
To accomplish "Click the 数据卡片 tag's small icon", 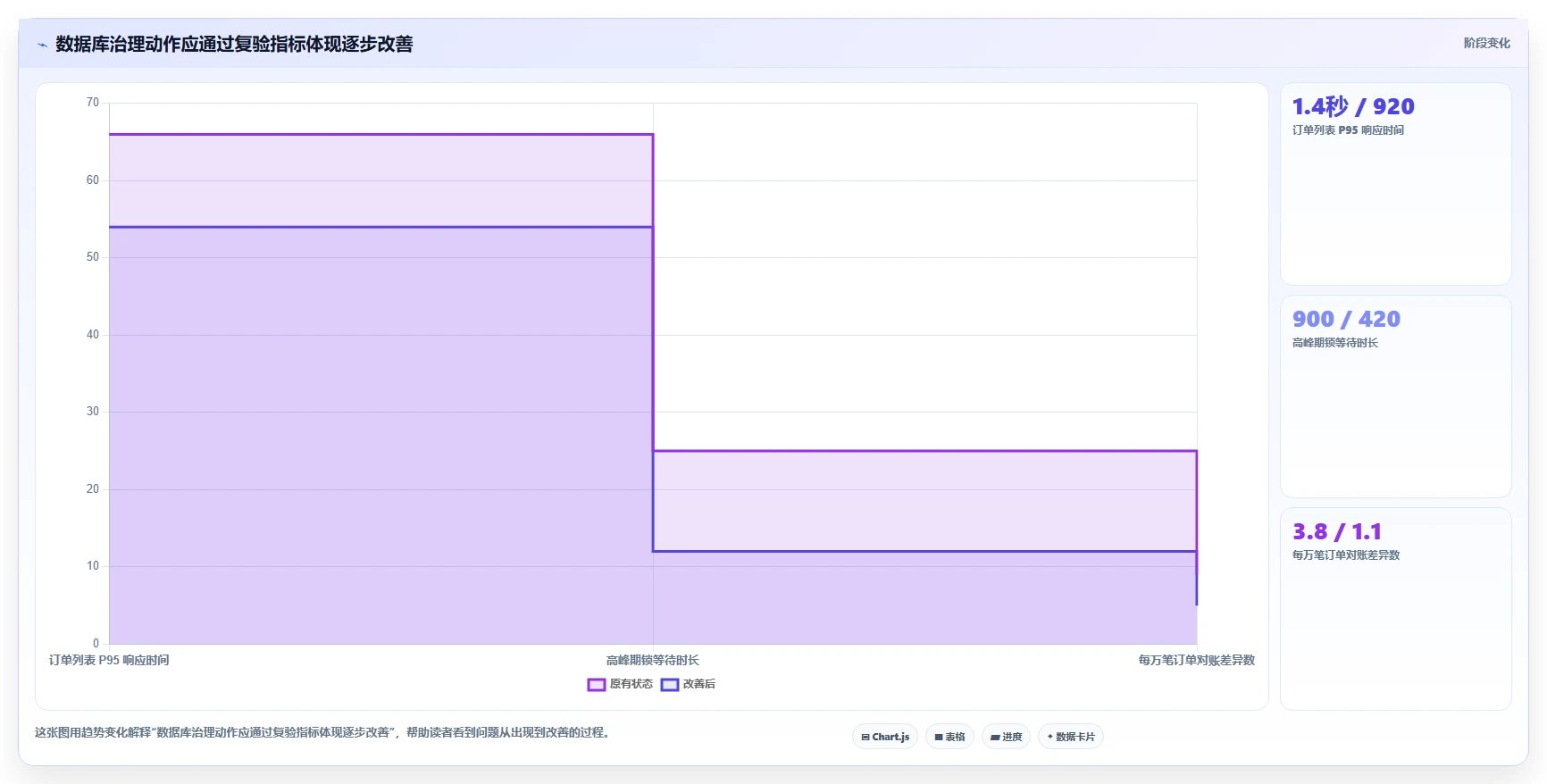I will coord(1050,737).
